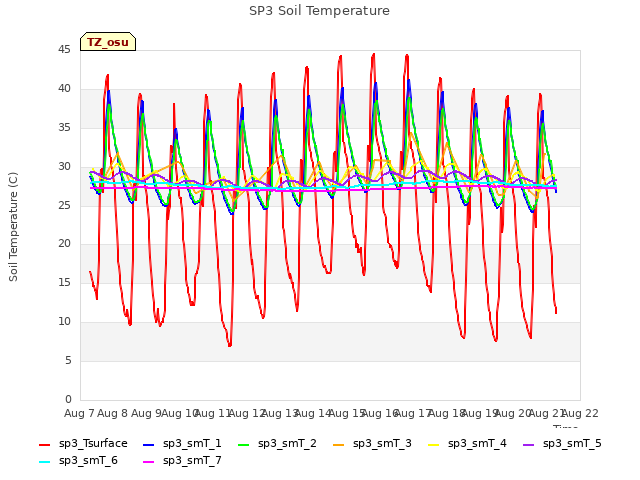Click the Soil Temperature (C) axis label
Screen dimensions: 640x480
(13, 227)
